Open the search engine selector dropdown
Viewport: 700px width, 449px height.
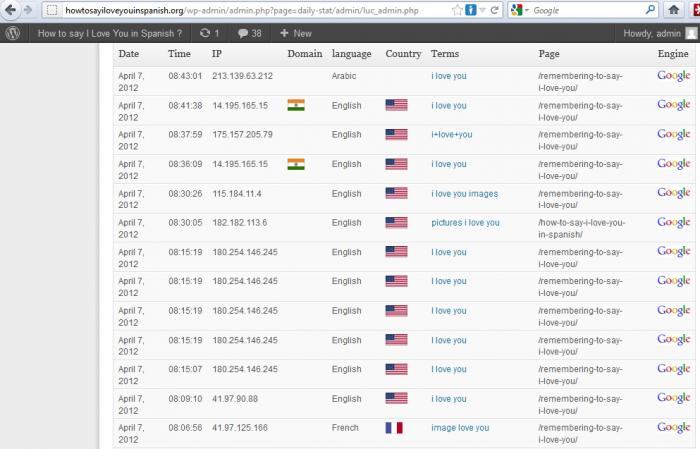[x=520, y=10]
